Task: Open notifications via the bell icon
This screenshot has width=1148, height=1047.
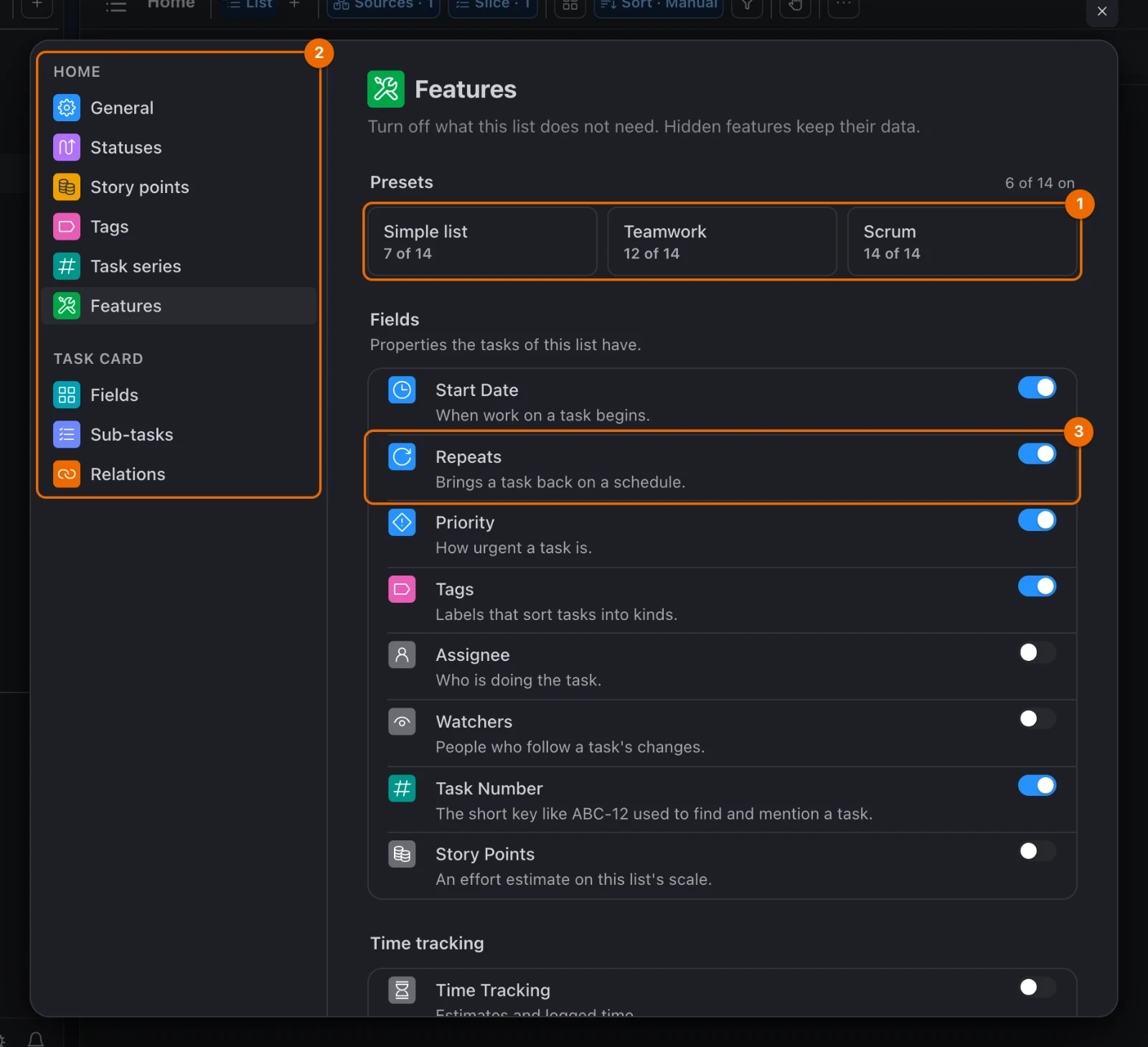Action: coord(36,1039)
